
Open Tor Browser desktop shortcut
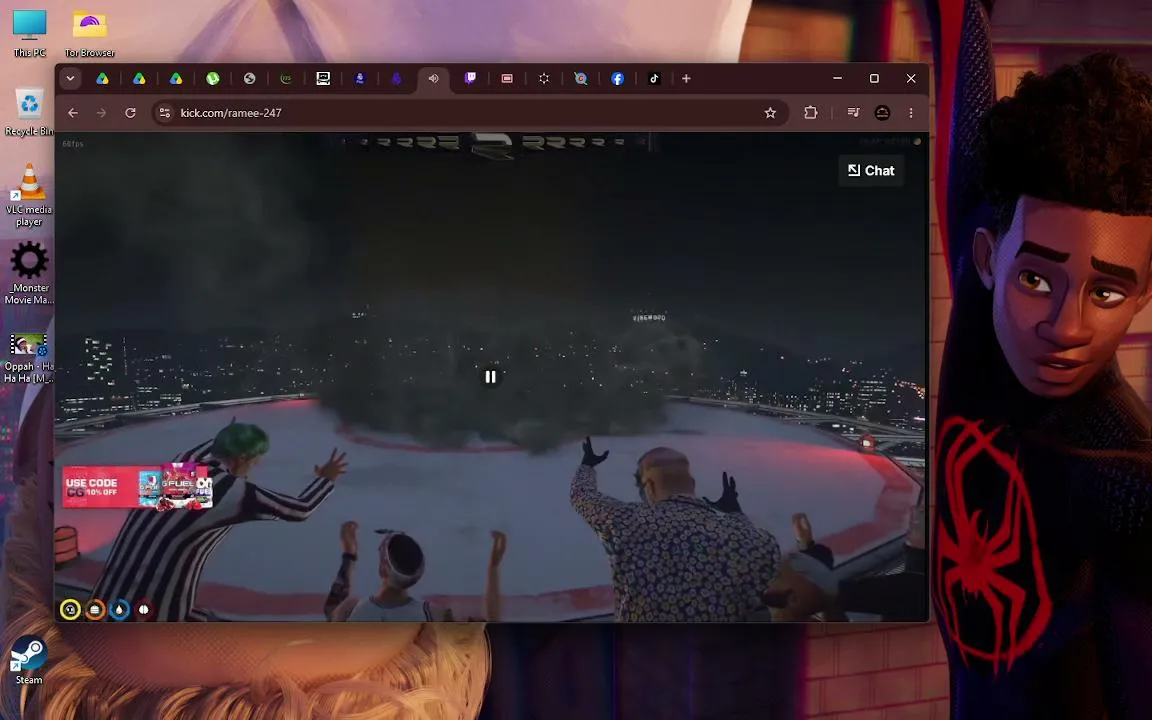[x=90, y=33]
